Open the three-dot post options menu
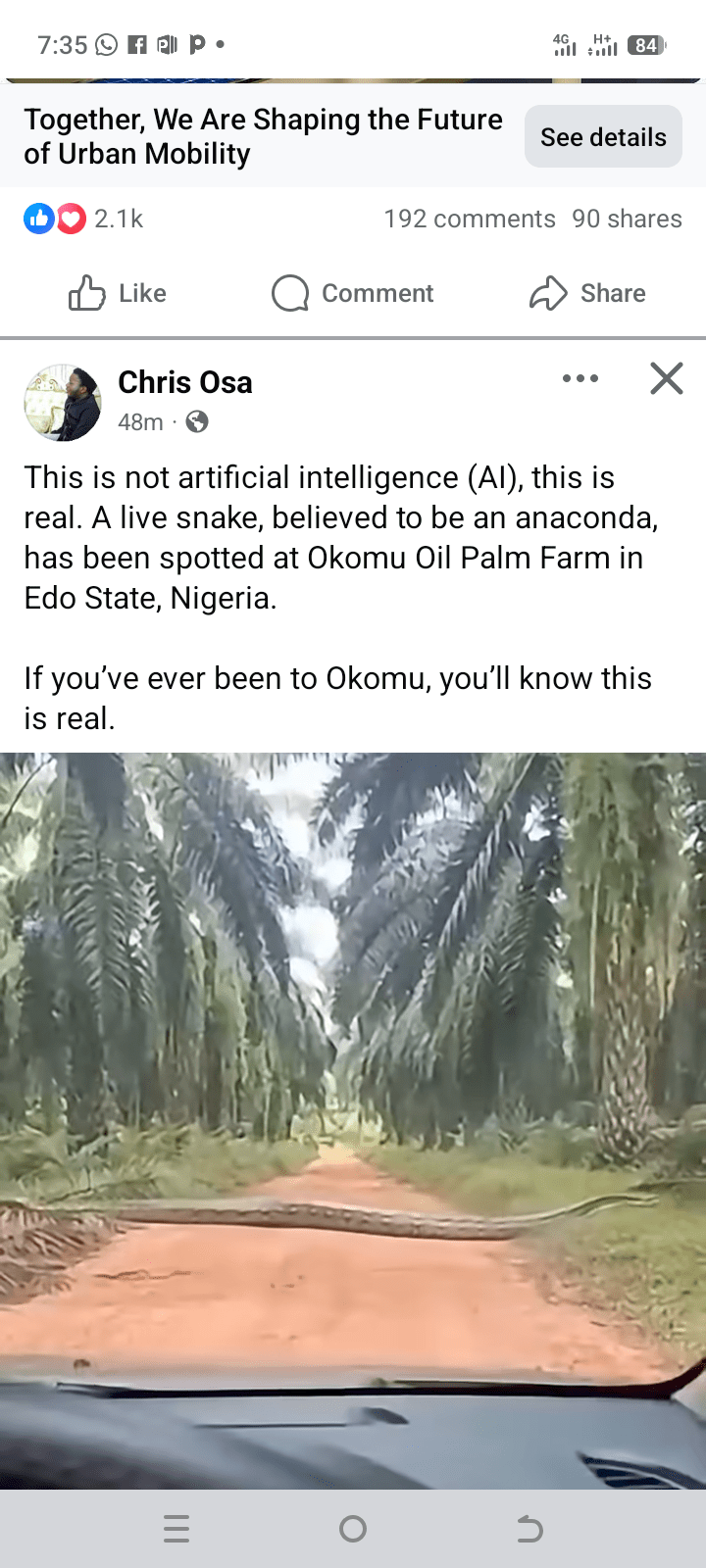The height and width of the screenshot is (1568, 706). (x=580, y=378)
